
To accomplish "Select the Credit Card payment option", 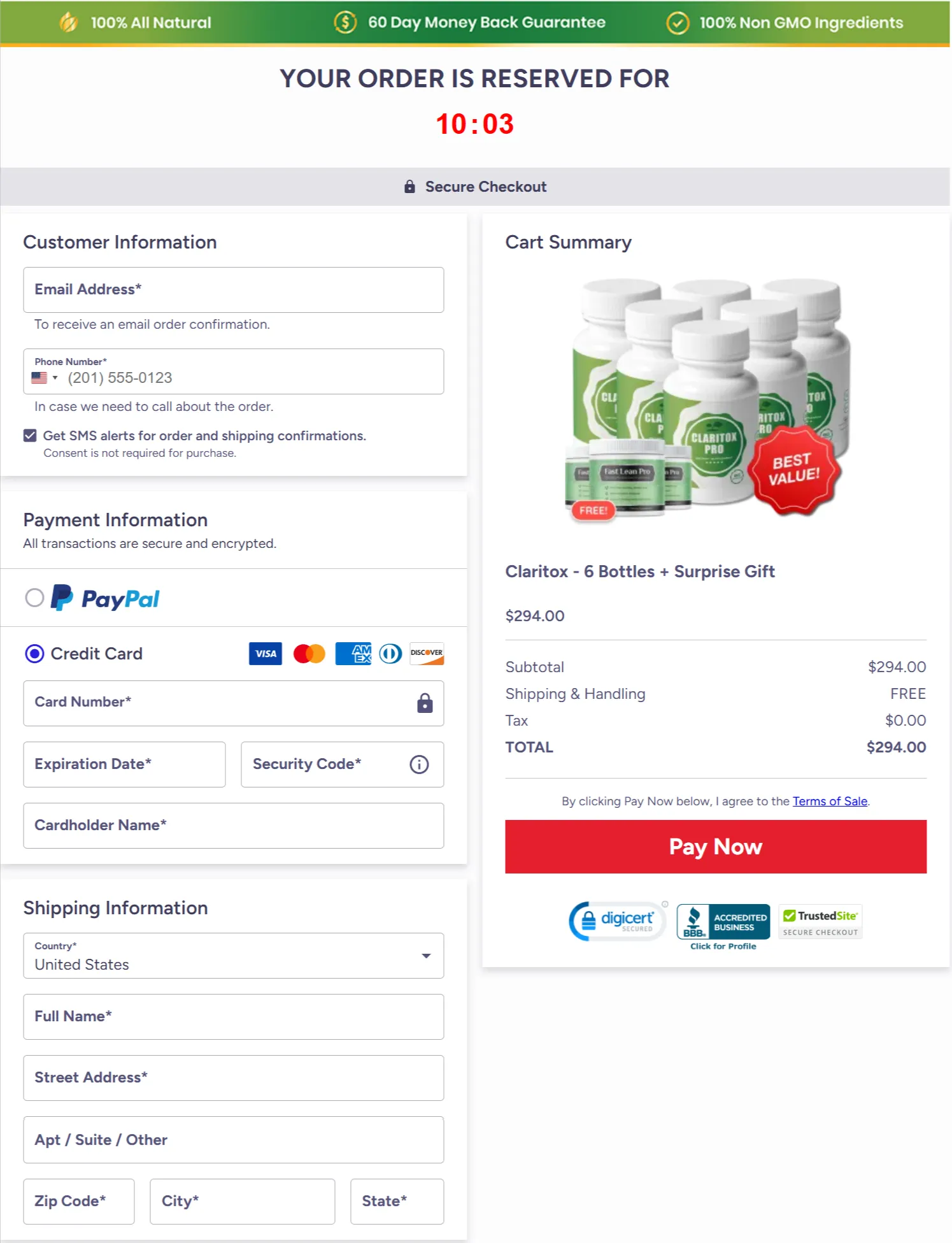I will [35, 654].
